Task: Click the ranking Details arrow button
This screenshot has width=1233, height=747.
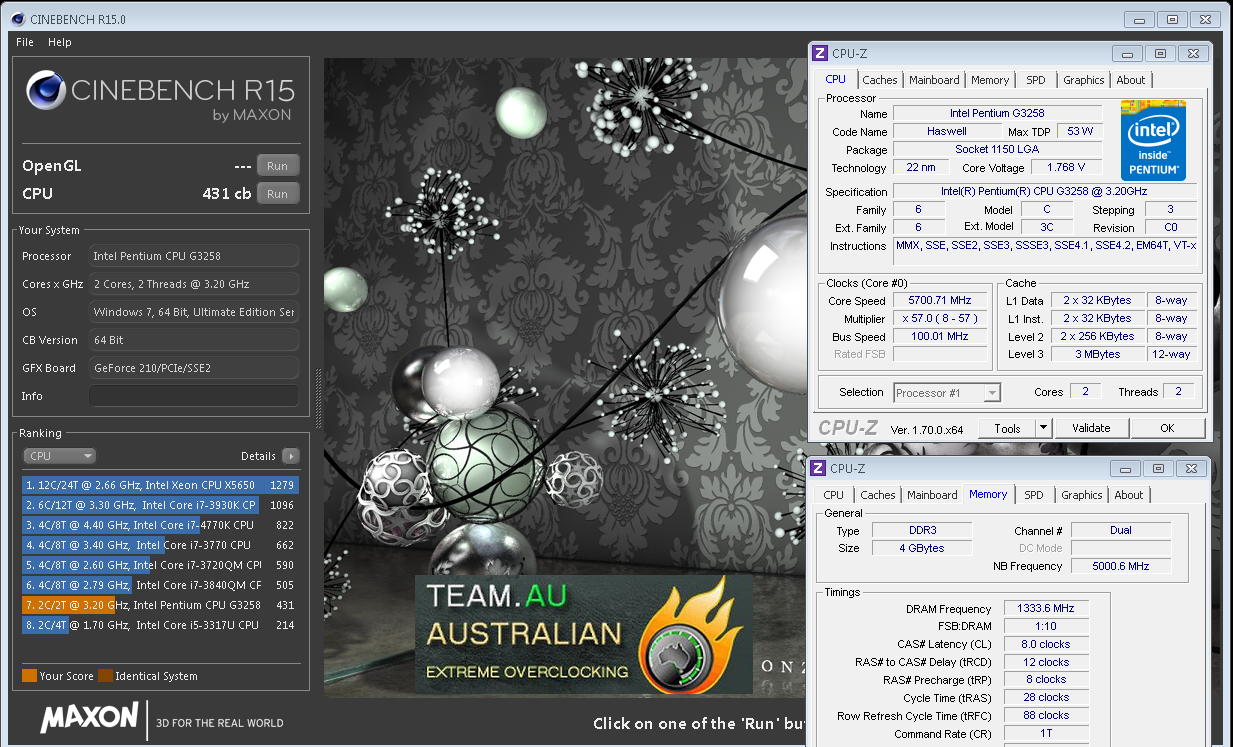Action: pos(291,456)
